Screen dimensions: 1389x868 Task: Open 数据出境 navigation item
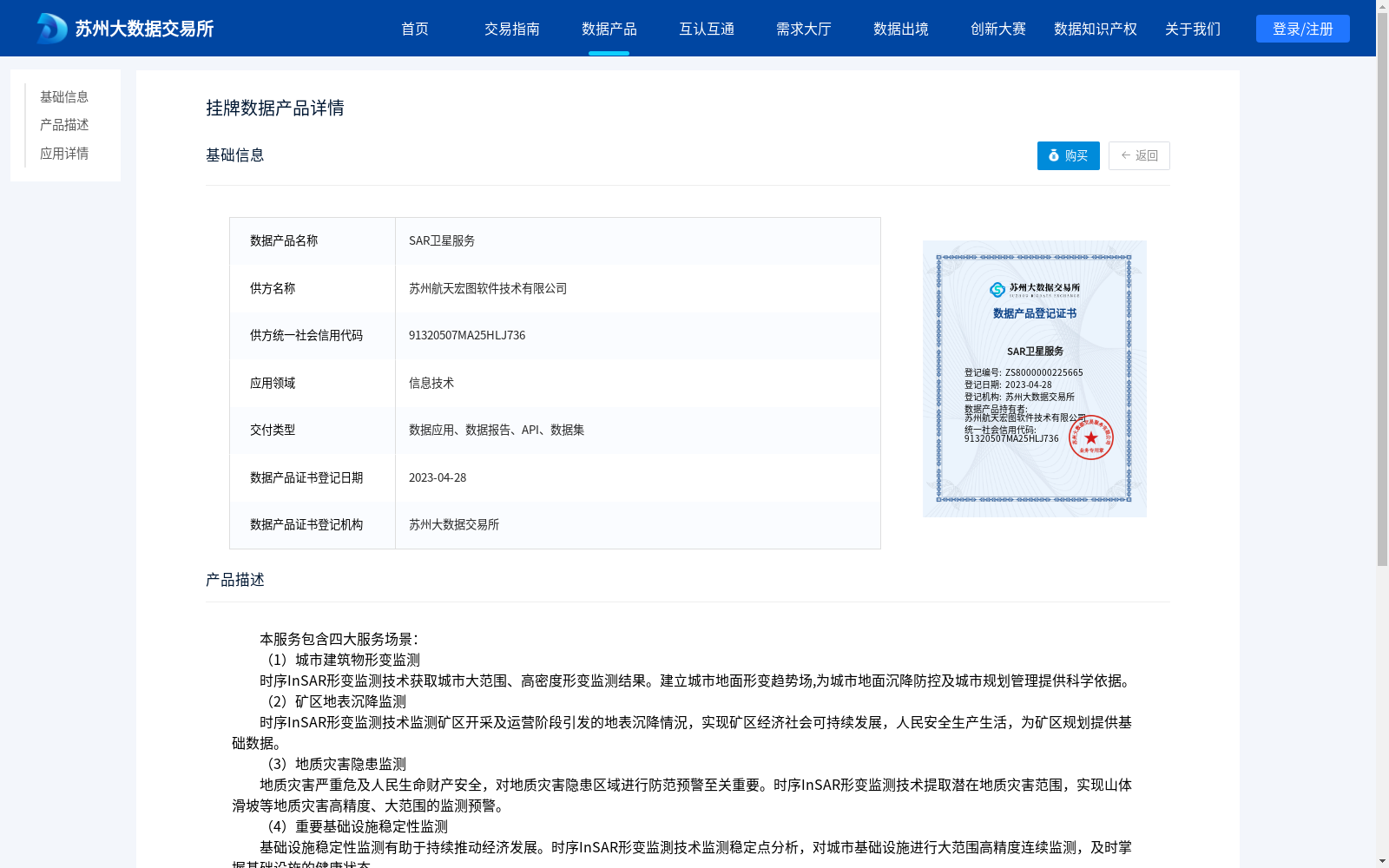(x=901, y=29)
